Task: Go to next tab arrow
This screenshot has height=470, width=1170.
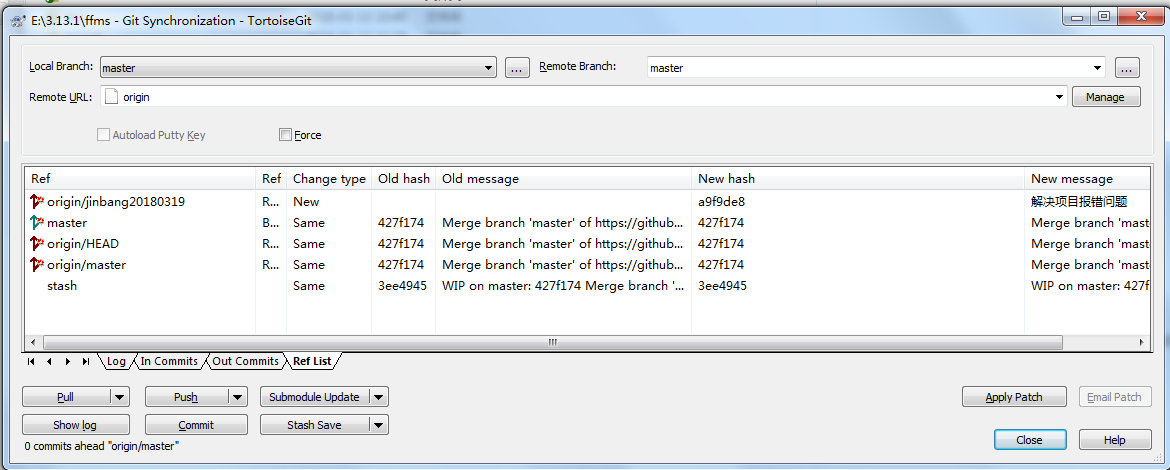Action: click(67, 361)
